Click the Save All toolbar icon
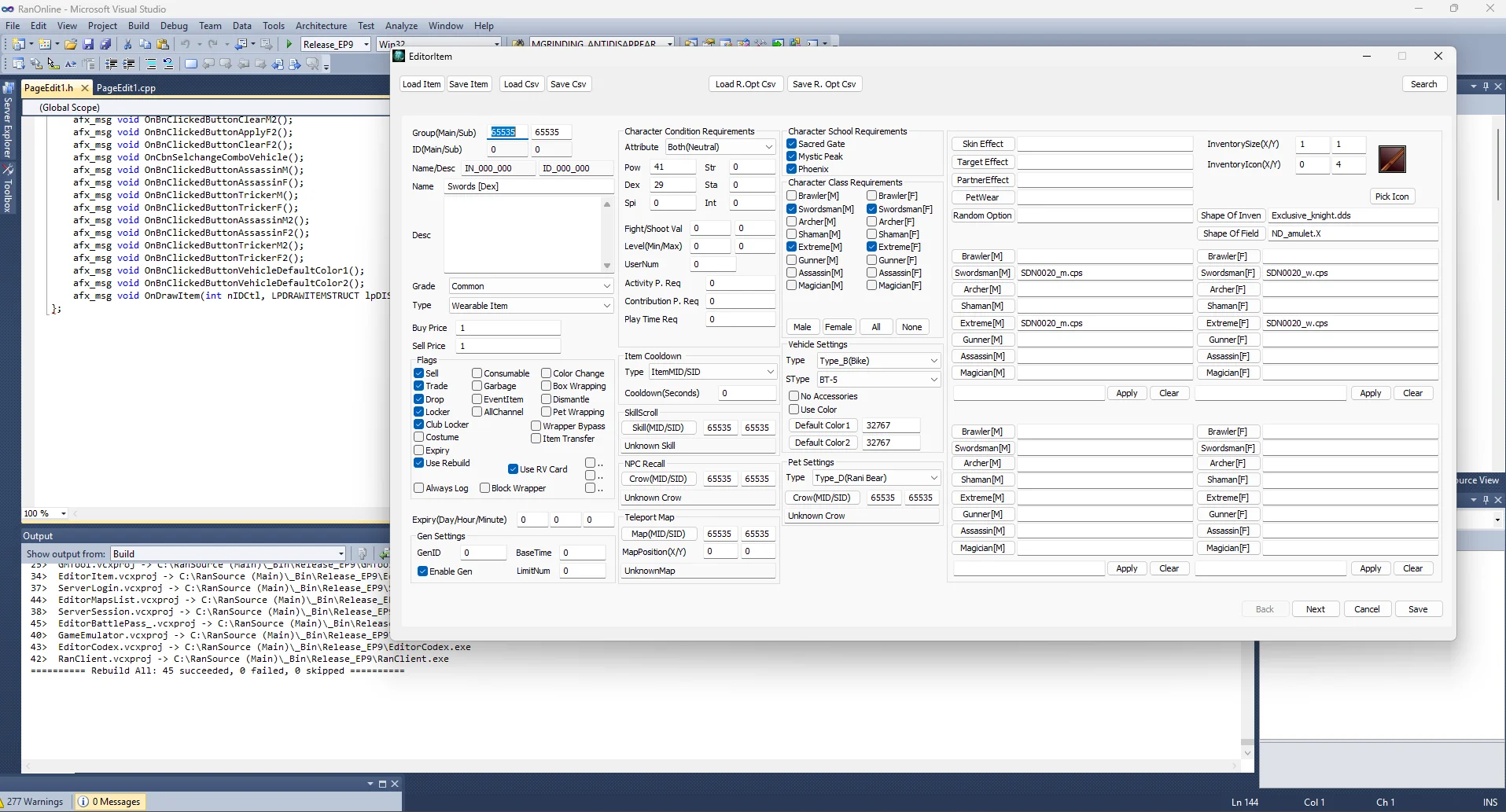The height and width of the screenshot is (812, 1506). [105, 45]
